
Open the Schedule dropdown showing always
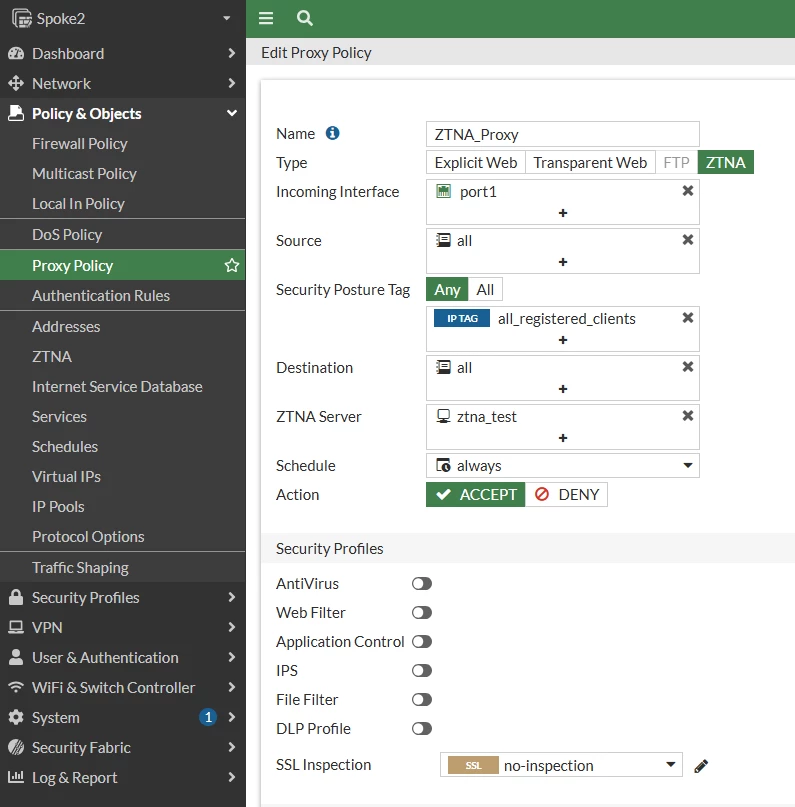click(x=562, y=465)
